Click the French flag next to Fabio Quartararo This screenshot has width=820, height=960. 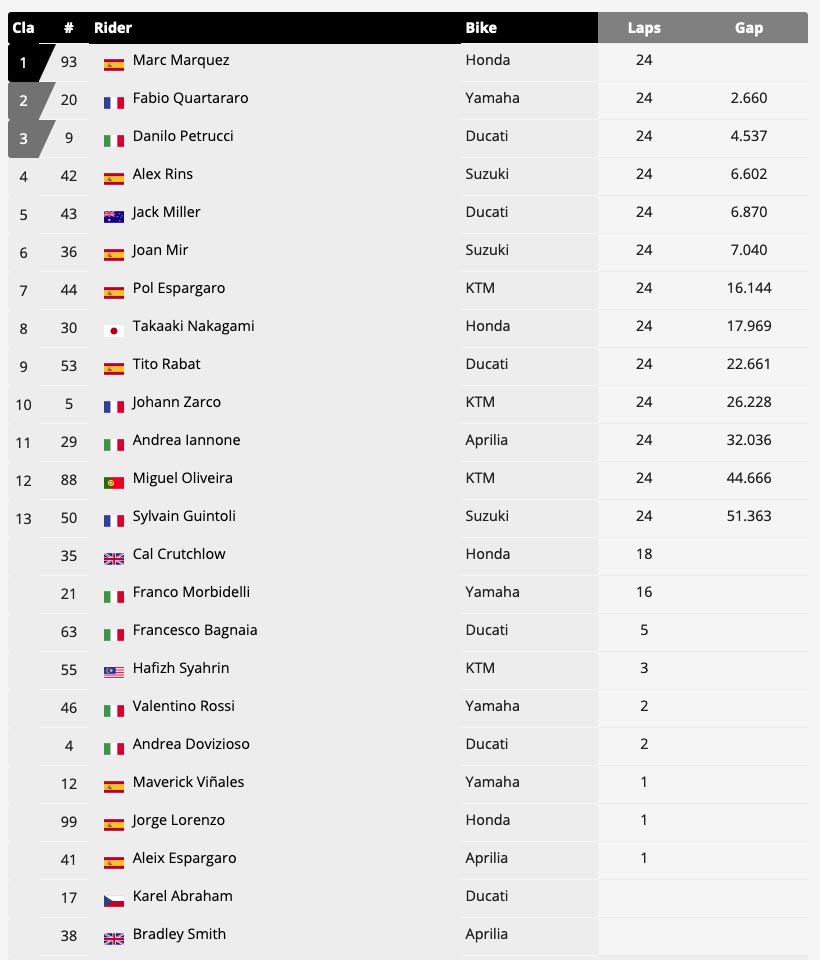114,102
